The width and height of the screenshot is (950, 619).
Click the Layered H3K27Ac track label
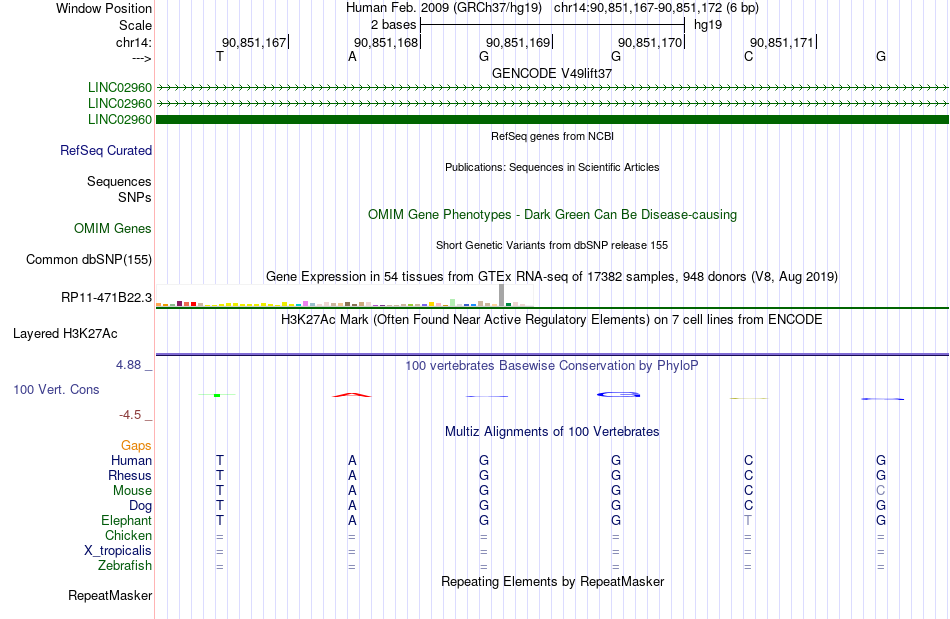pos(65,333)
